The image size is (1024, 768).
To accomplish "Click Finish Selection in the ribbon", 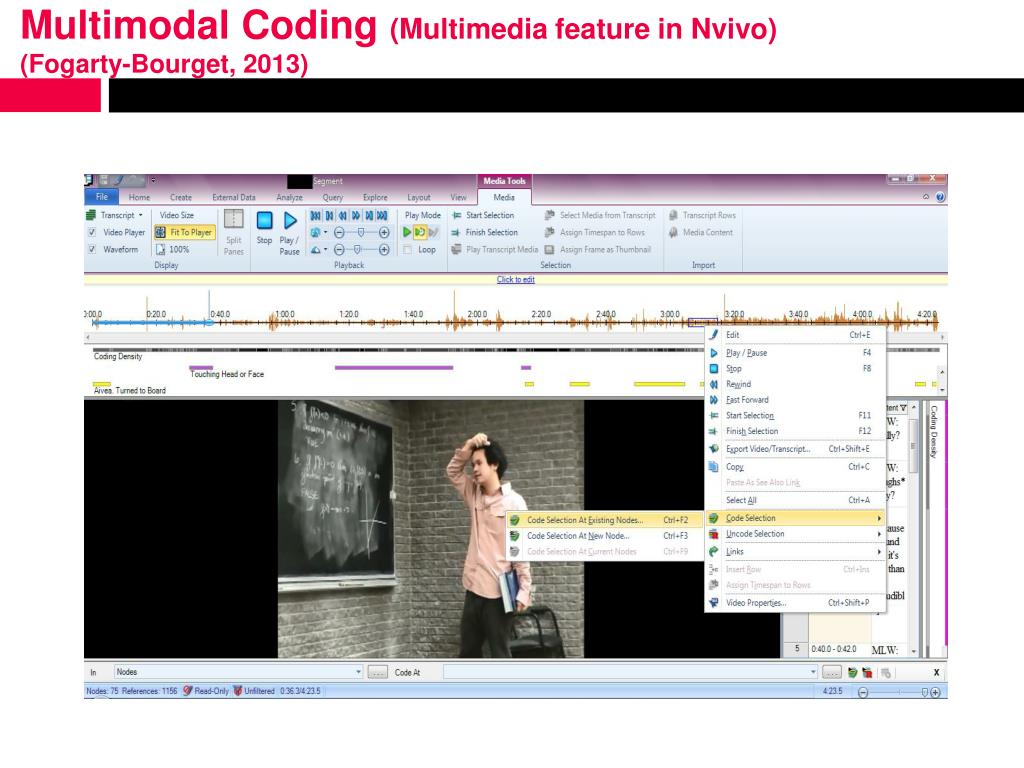I will click(485, 232).
